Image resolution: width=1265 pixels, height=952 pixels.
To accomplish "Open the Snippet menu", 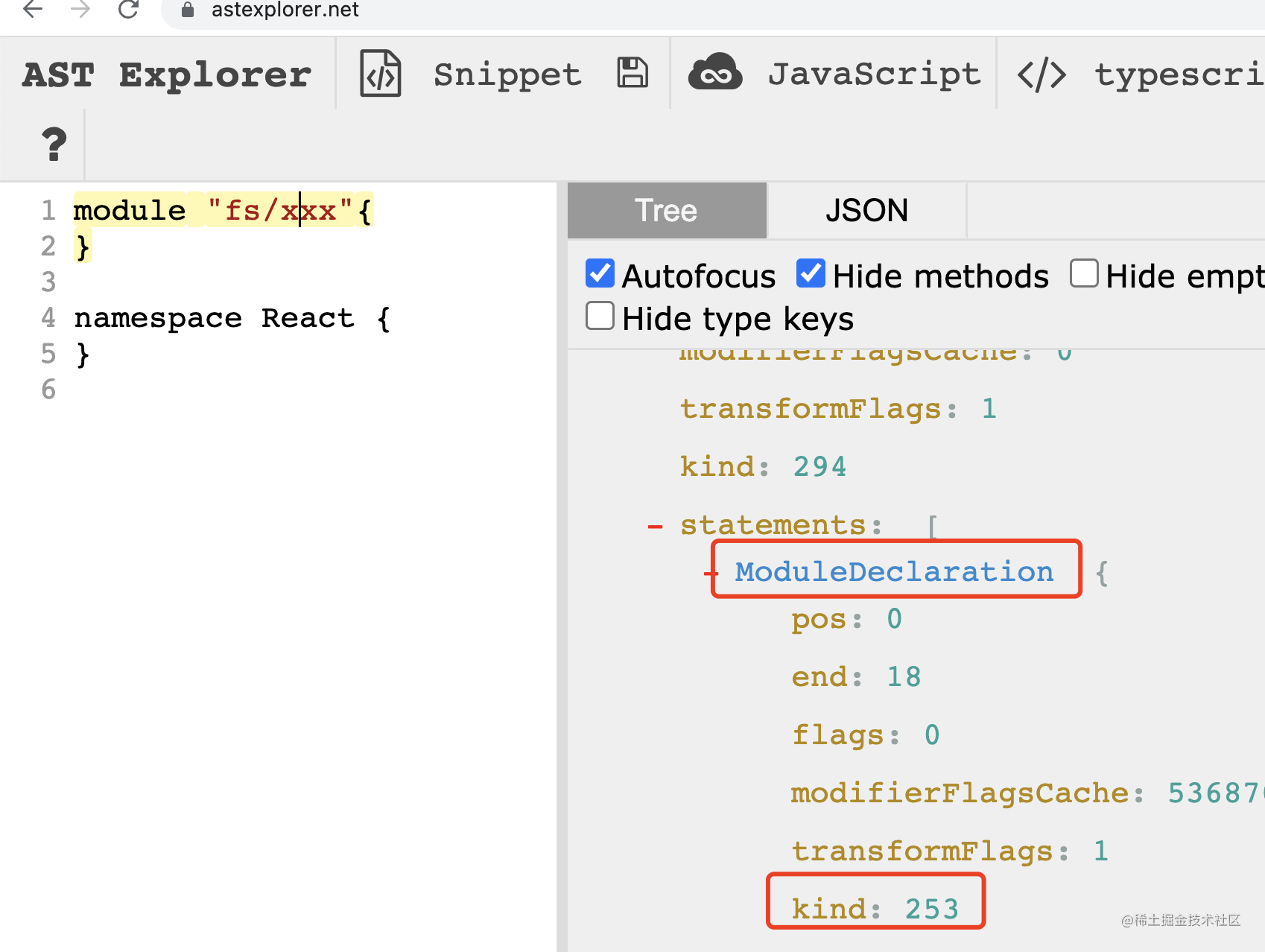I will pyautogui.click(x=507, y=75).
